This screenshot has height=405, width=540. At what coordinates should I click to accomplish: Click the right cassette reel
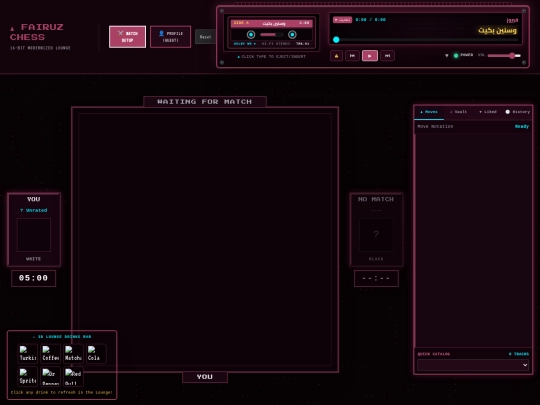292,34
